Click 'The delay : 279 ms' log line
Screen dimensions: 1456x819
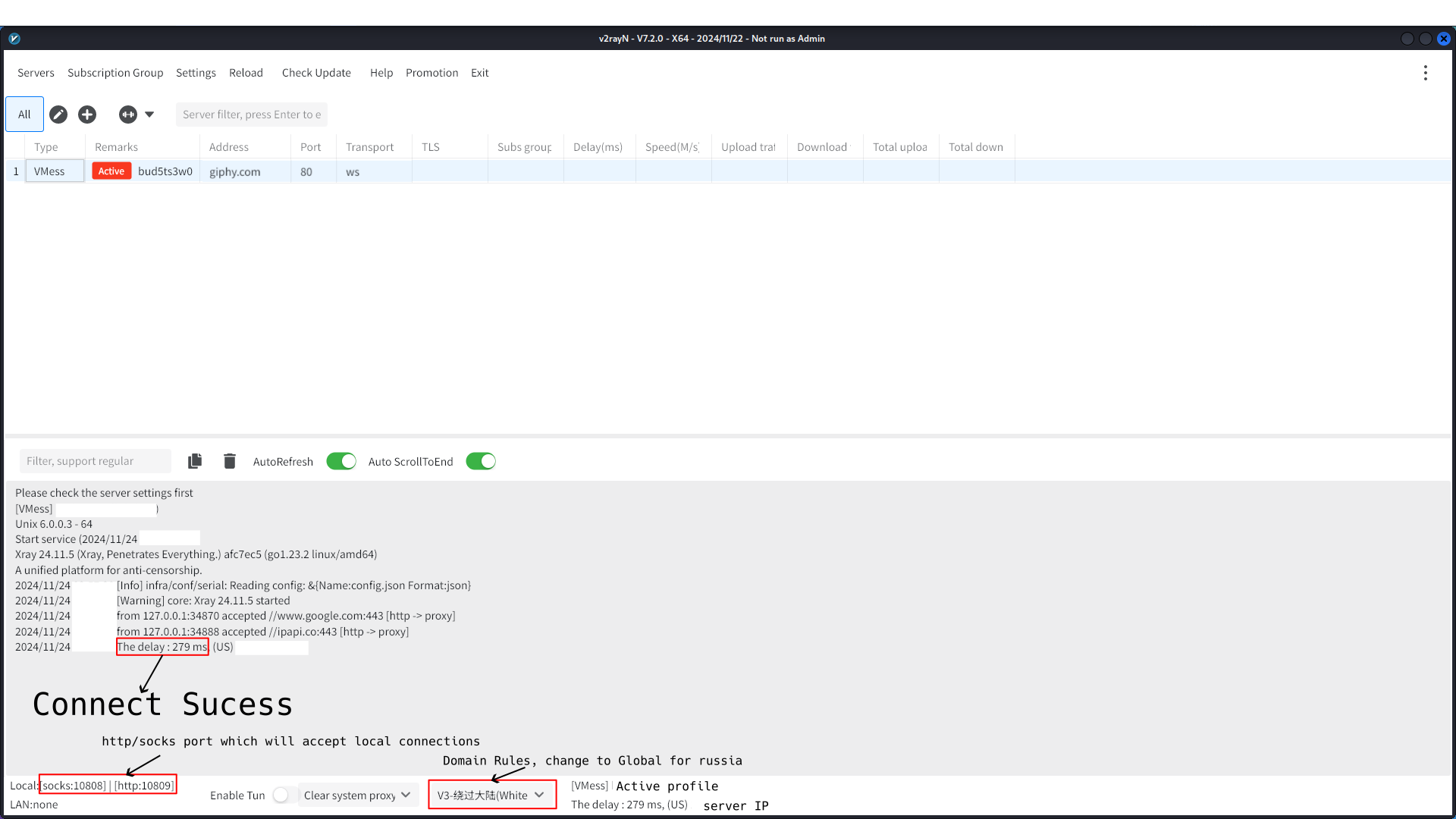162,647
